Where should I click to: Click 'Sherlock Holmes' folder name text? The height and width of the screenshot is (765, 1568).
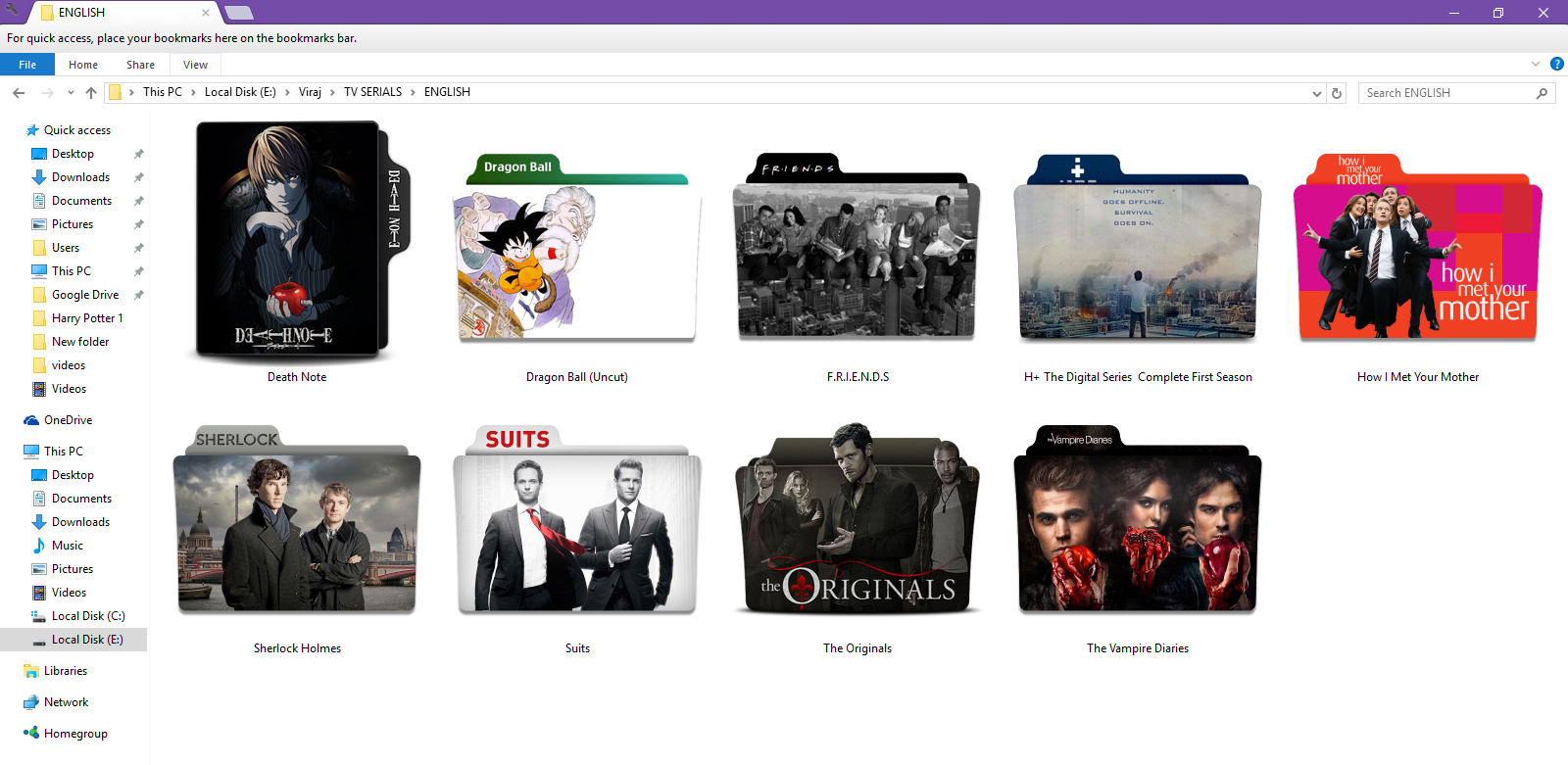point(297,648)
